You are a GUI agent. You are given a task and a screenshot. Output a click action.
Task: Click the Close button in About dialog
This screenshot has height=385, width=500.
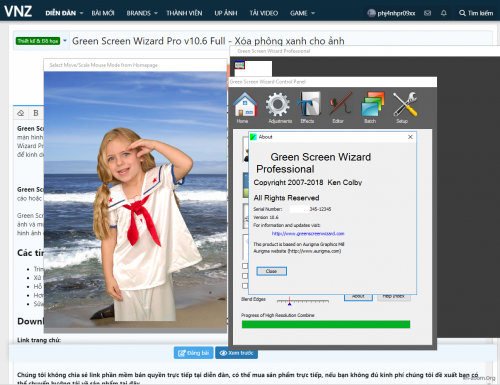pyautogui.click(x=271, y=271)
